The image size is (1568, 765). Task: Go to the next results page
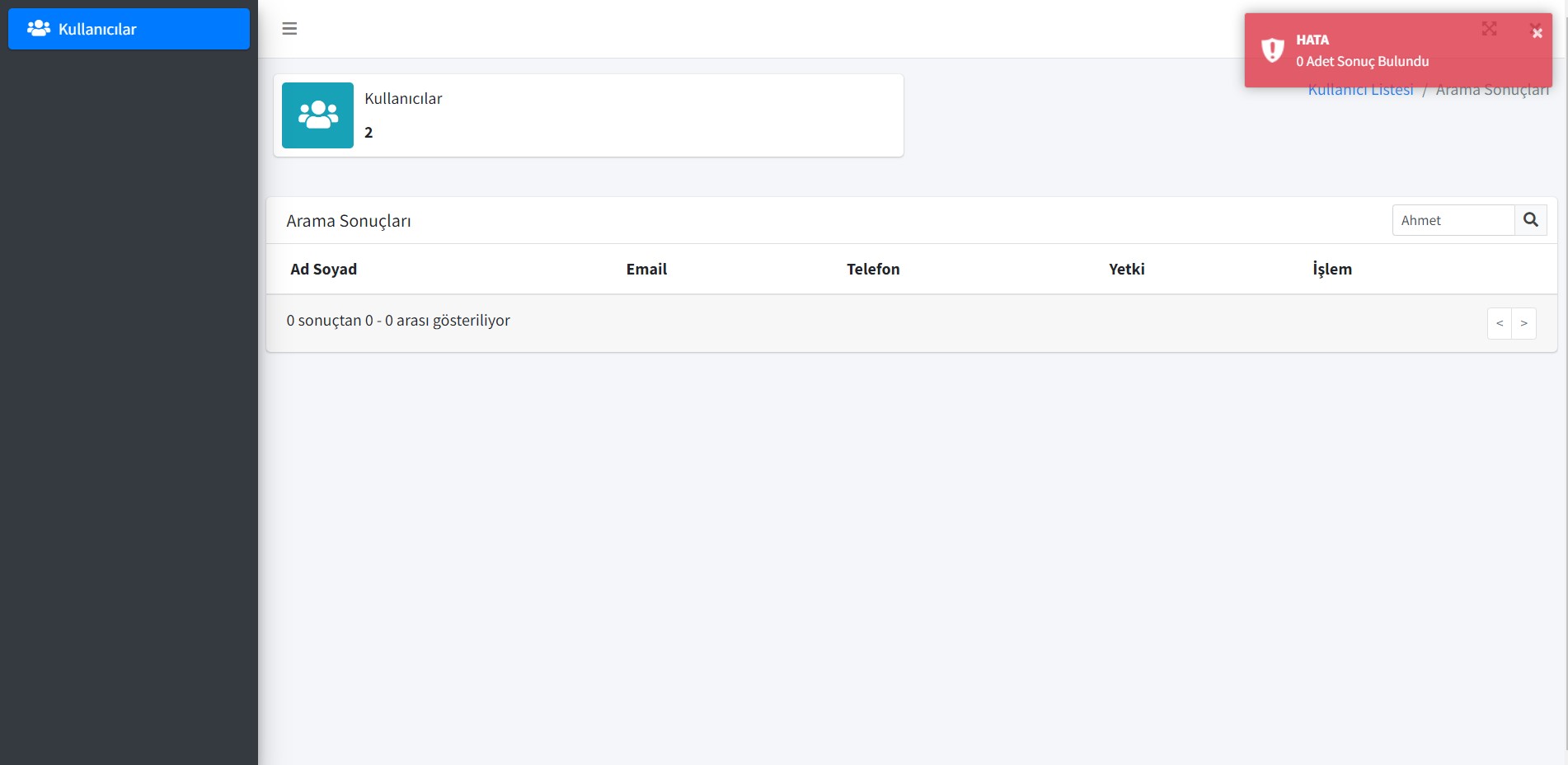click(x=1523, y=323)
